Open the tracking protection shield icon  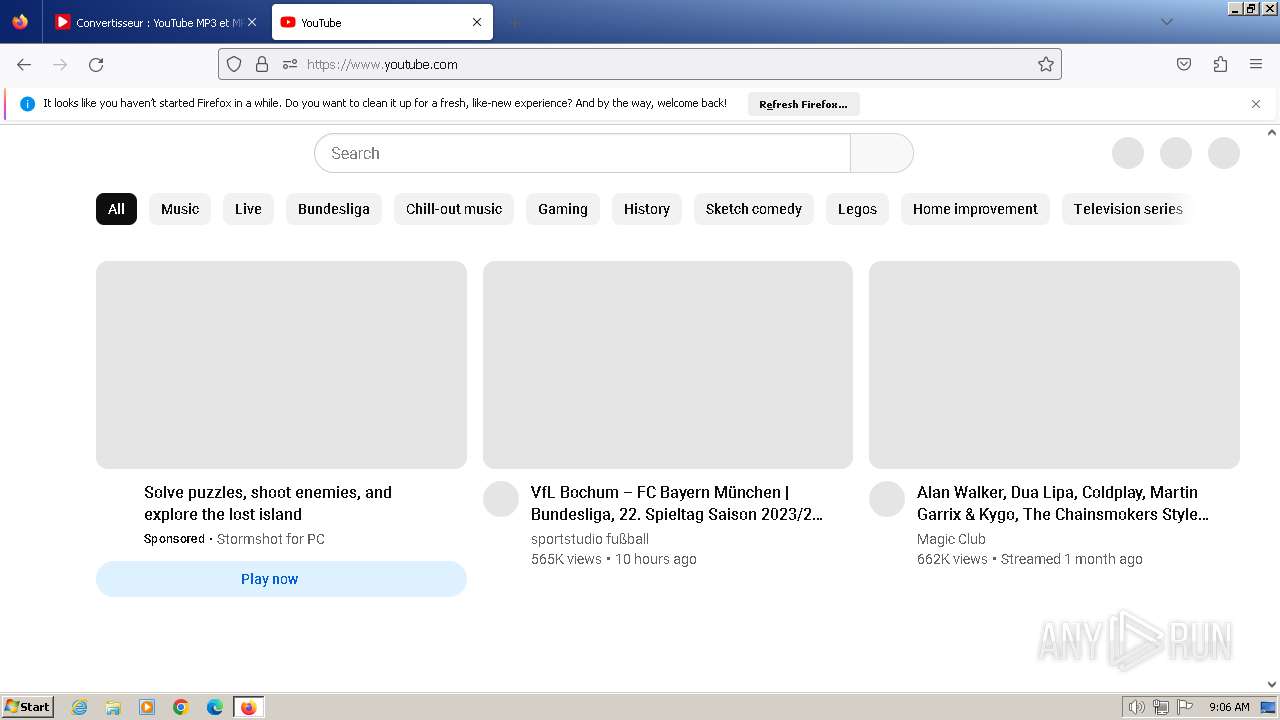point(234,64)
